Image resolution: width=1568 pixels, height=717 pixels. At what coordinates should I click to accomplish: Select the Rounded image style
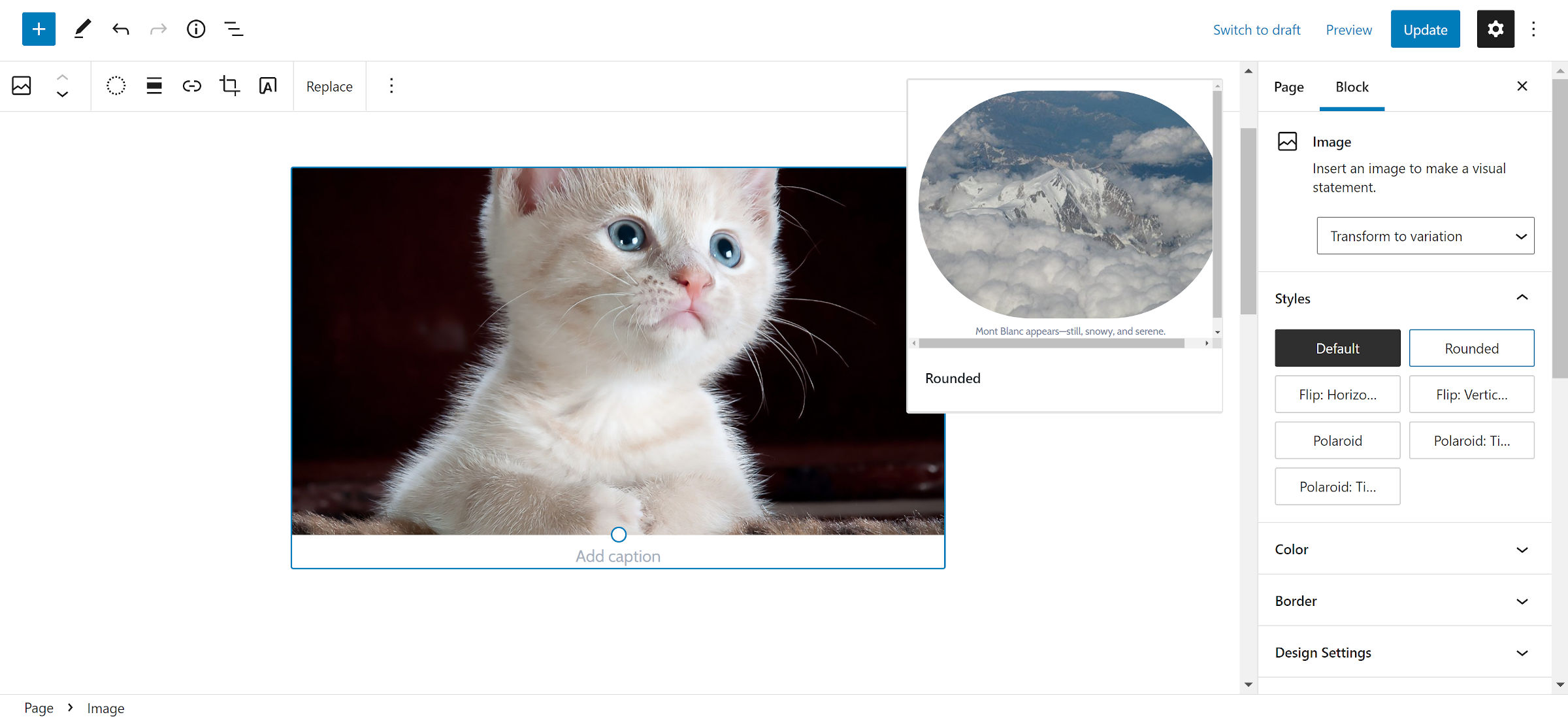click(1471, 348)
